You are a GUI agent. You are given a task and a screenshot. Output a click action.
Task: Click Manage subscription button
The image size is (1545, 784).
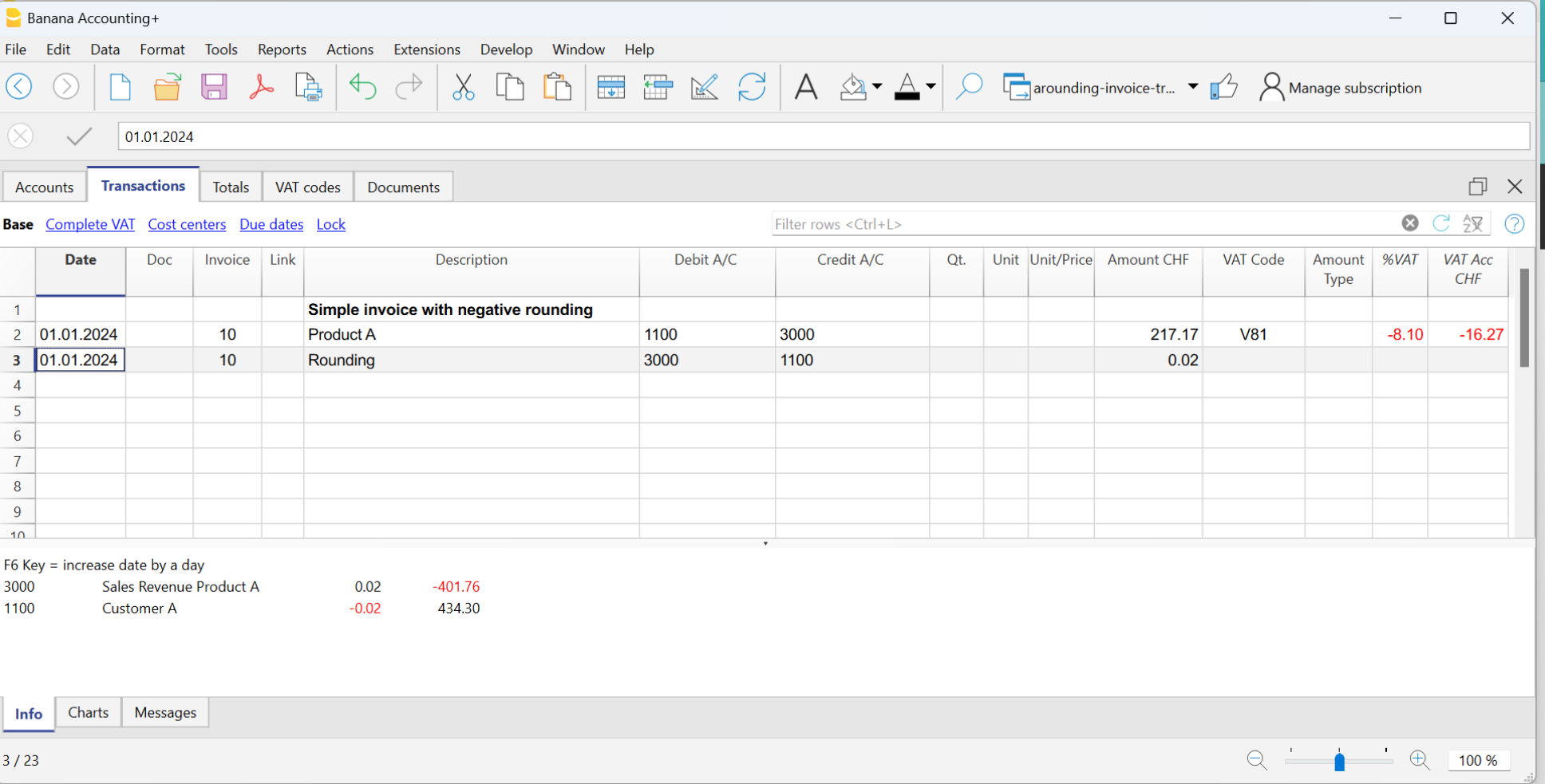pos(1341,88)
